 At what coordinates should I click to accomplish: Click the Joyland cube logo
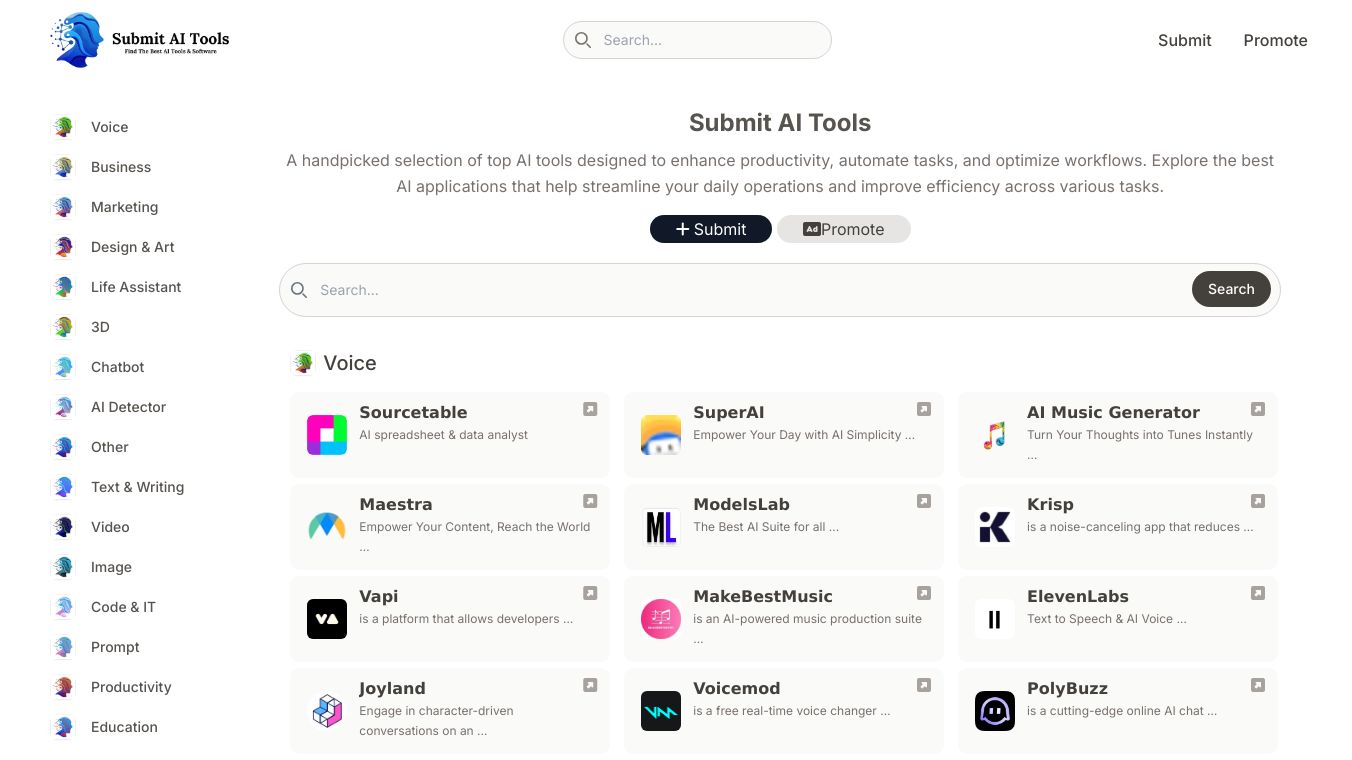(x=327, y=711)
